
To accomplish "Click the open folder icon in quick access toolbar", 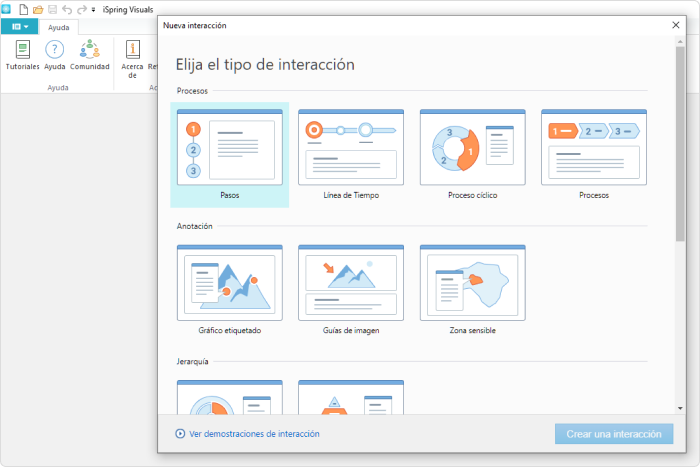I will click(x=38, y=9).
